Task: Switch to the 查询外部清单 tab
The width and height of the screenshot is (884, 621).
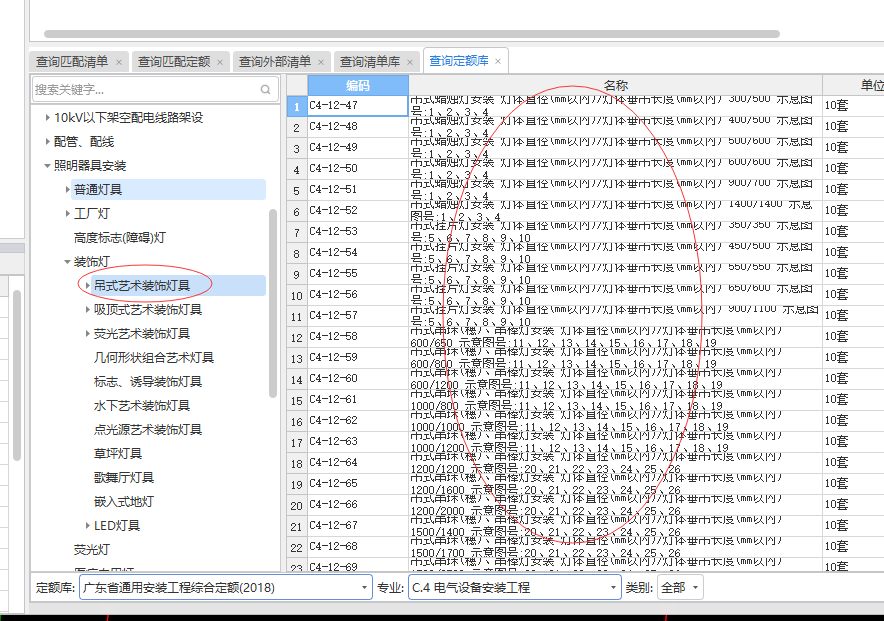Action: click(275, 61)
